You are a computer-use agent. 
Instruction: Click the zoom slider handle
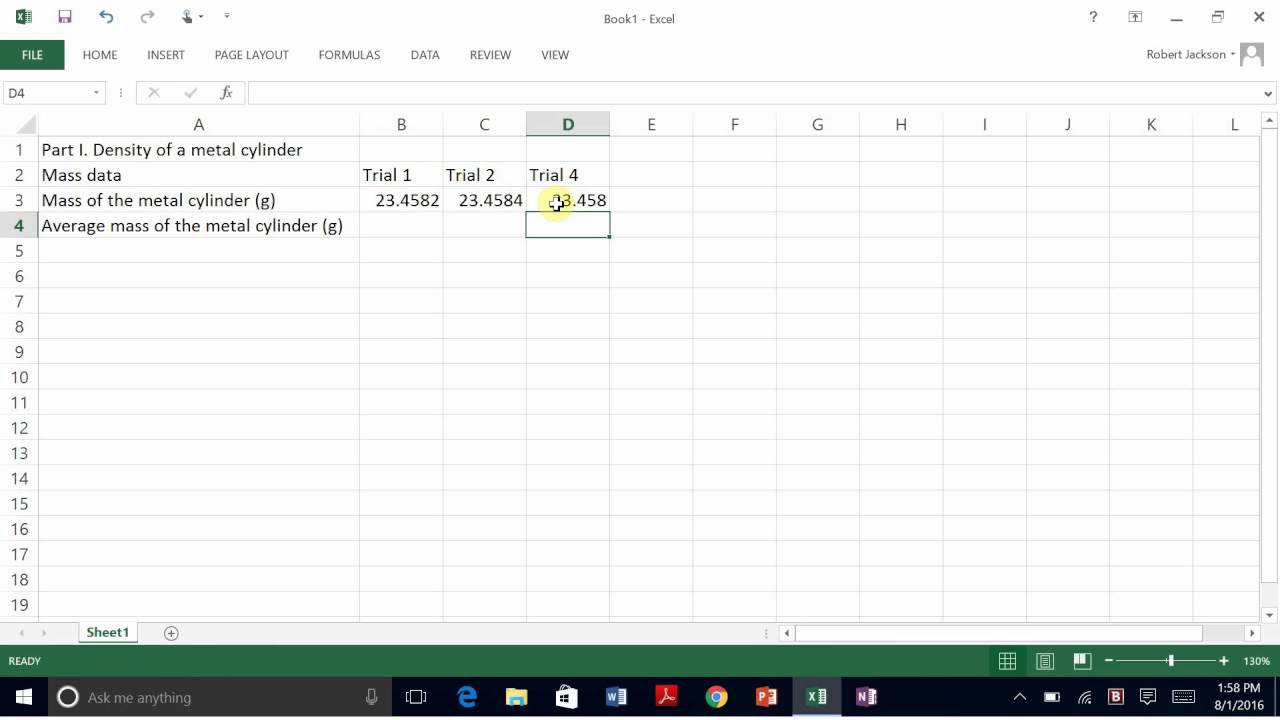click(1170, 661)
